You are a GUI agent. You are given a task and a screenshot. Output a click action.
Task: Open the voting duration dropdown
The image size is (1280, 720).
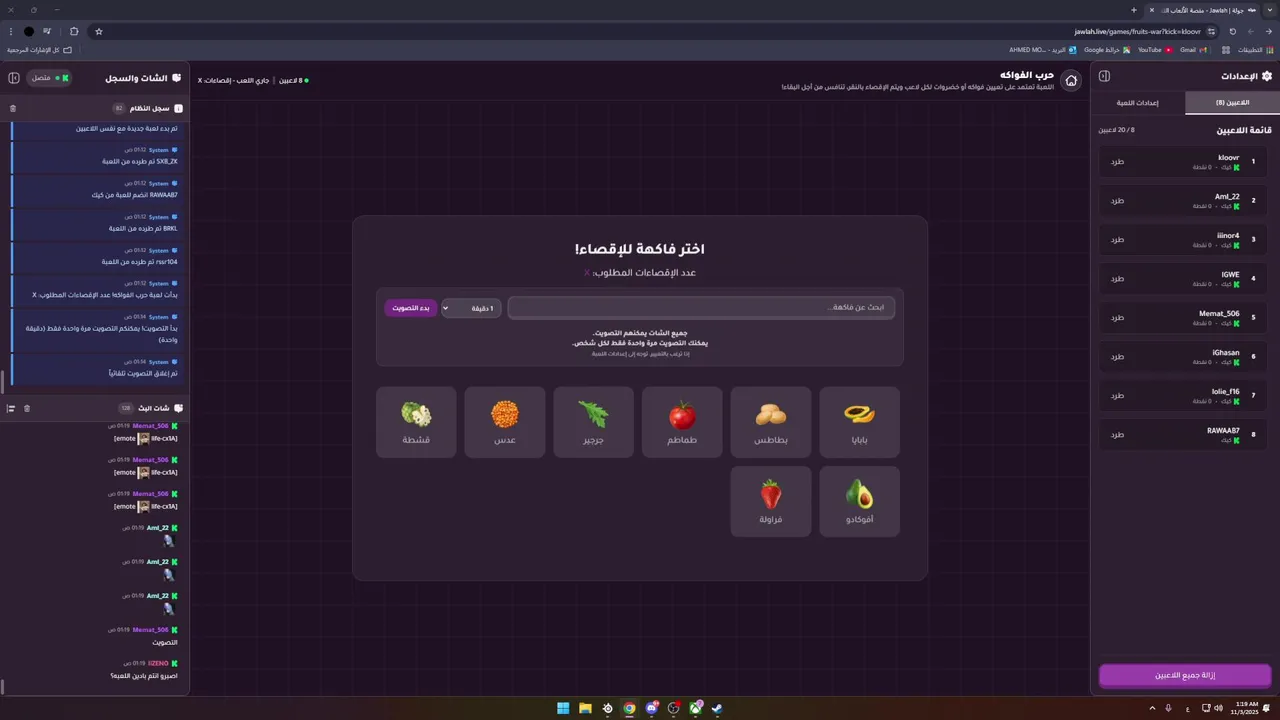pos(472,308)
